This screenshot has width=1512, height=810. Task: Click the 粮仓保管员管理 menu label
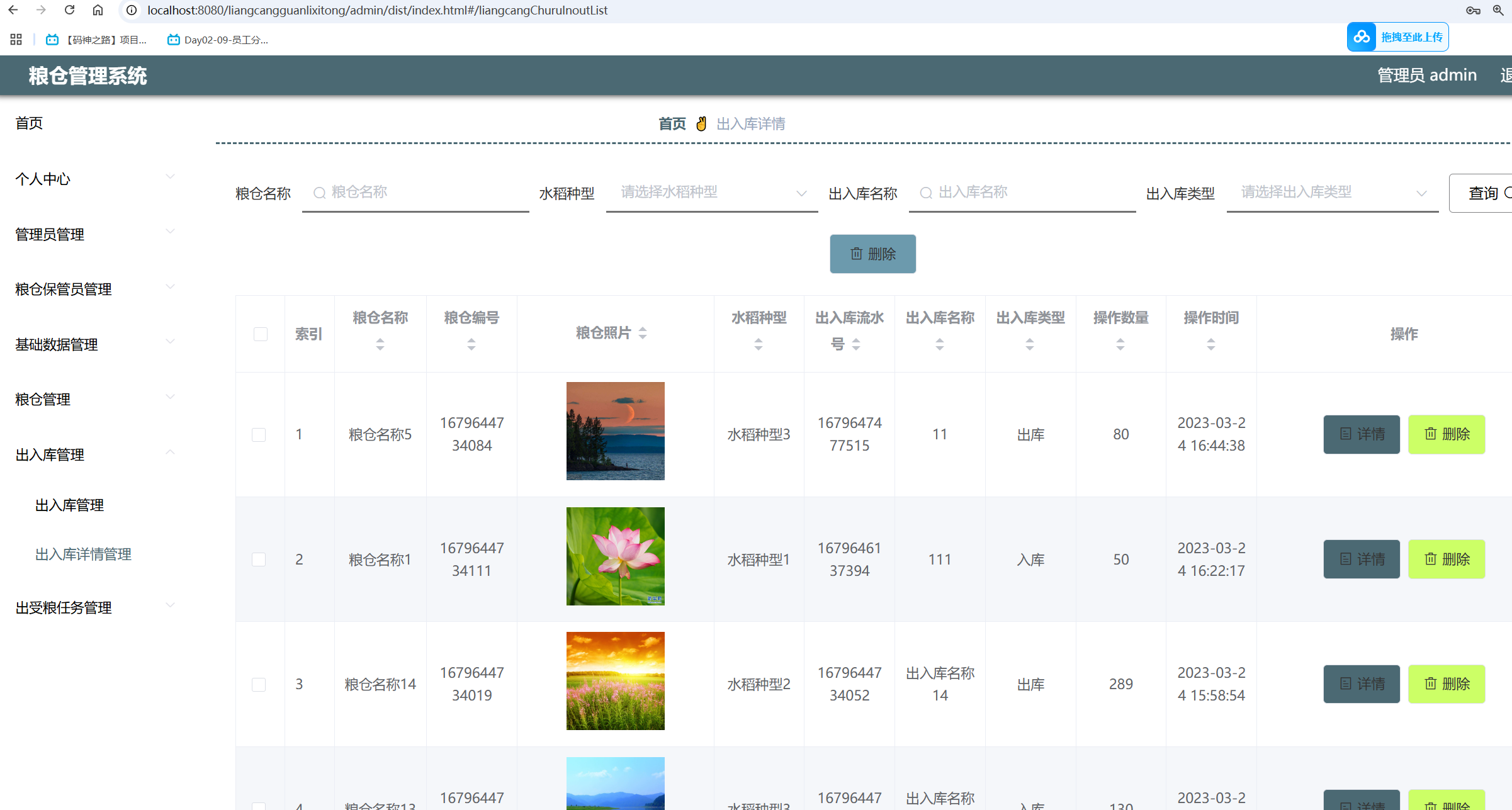[x=64, y=290]
